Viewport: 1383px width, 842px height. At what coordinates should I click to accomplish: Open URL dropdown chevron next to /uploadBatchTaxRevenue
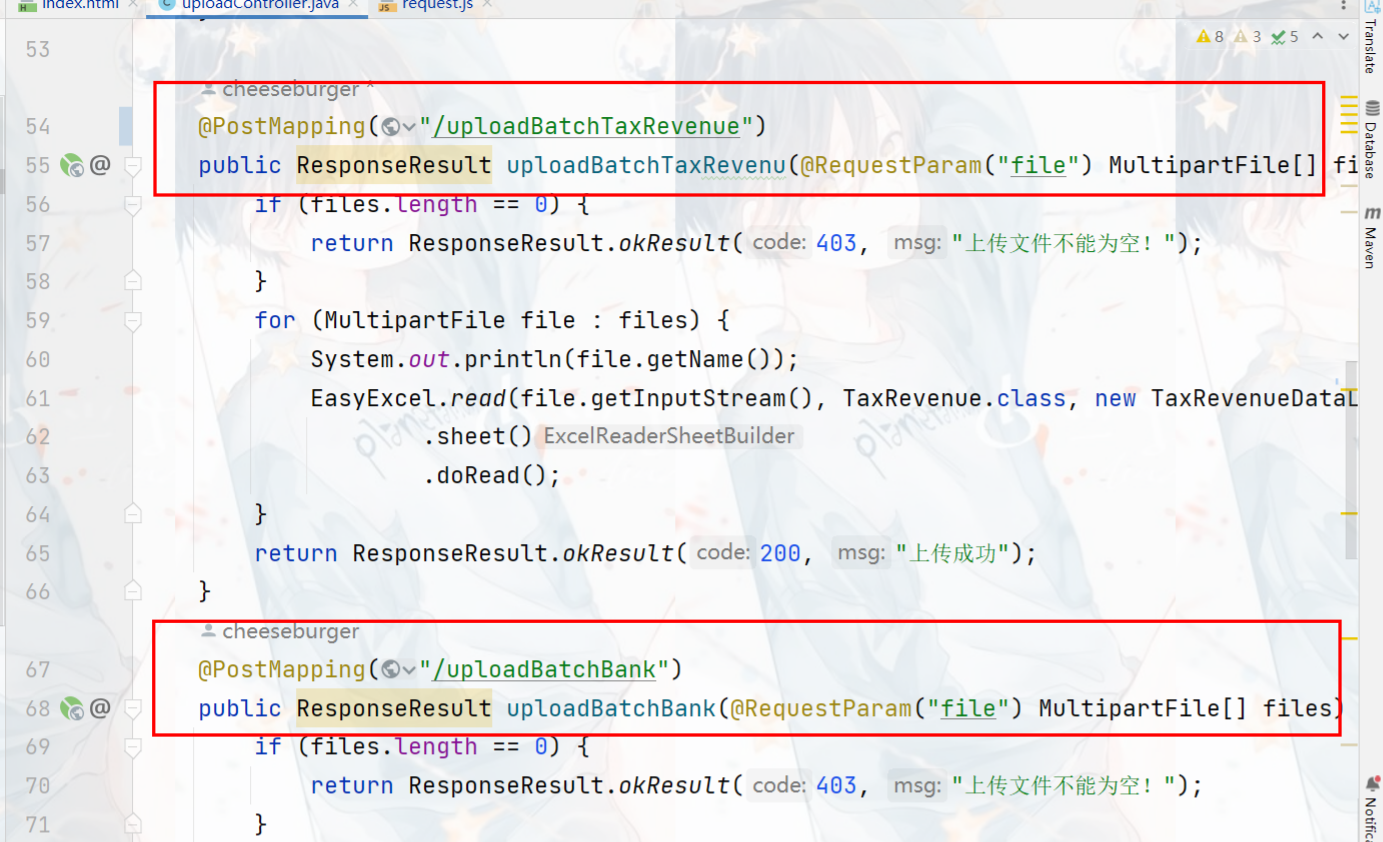click(409, 127)
